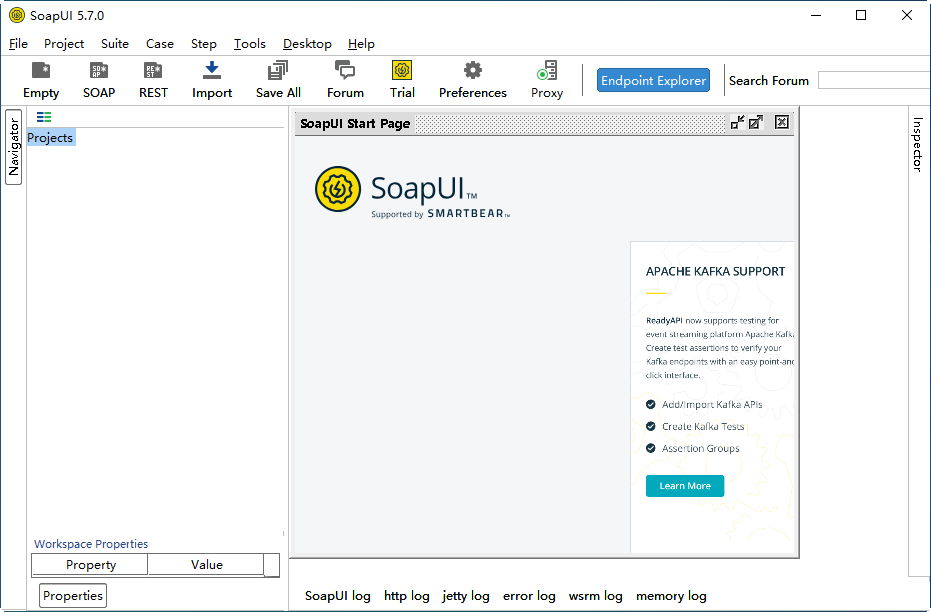The image size is (931, 612).
Task: Minimize the SoapUI Start Page panel
Action: (737, 122)
